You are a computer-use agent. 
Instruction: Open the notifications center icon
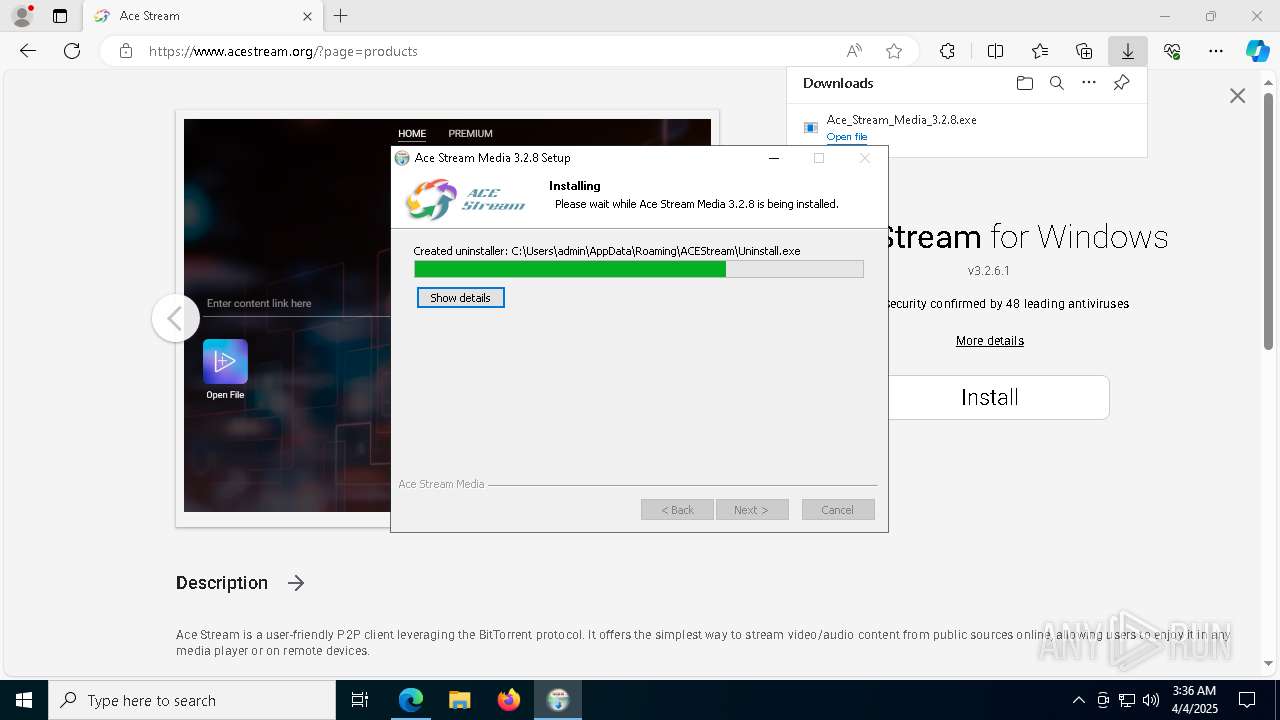pyautogui.click(x=1247, y=700)
